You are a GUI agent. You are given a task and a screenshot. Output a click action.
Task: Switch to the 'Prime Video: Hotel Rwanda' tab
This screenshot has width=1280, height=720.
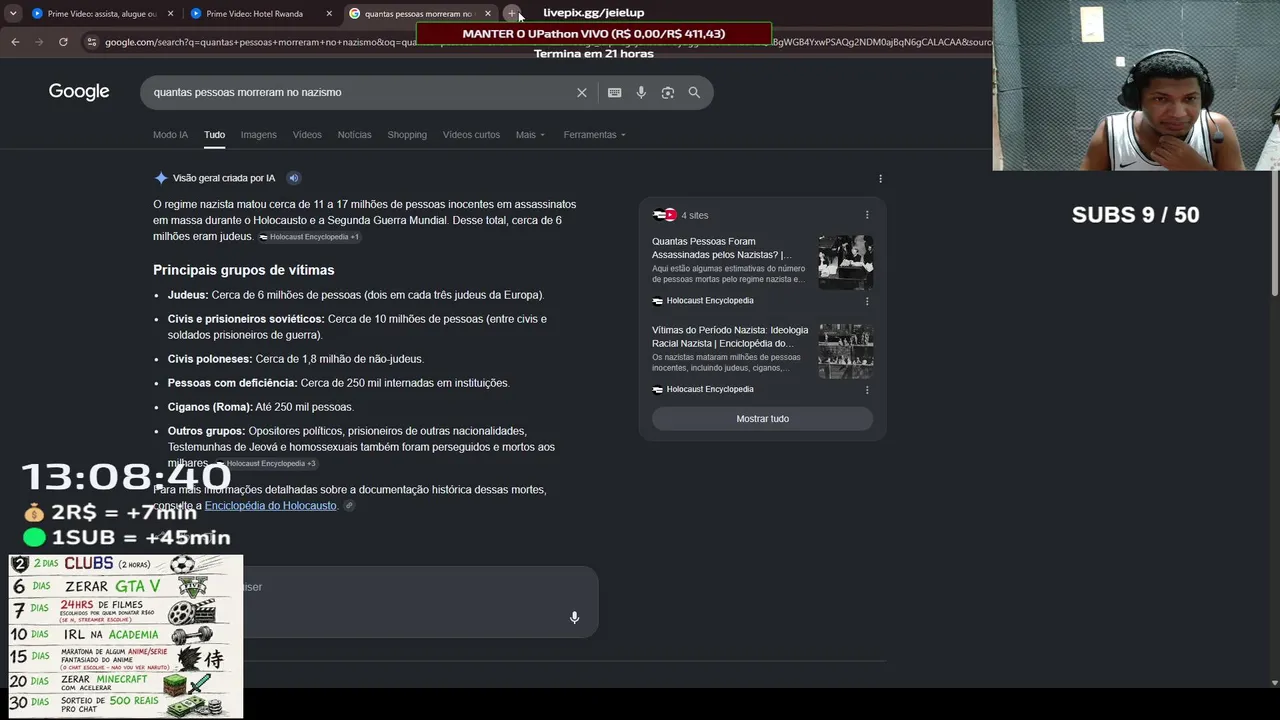(x=262, y=14)
